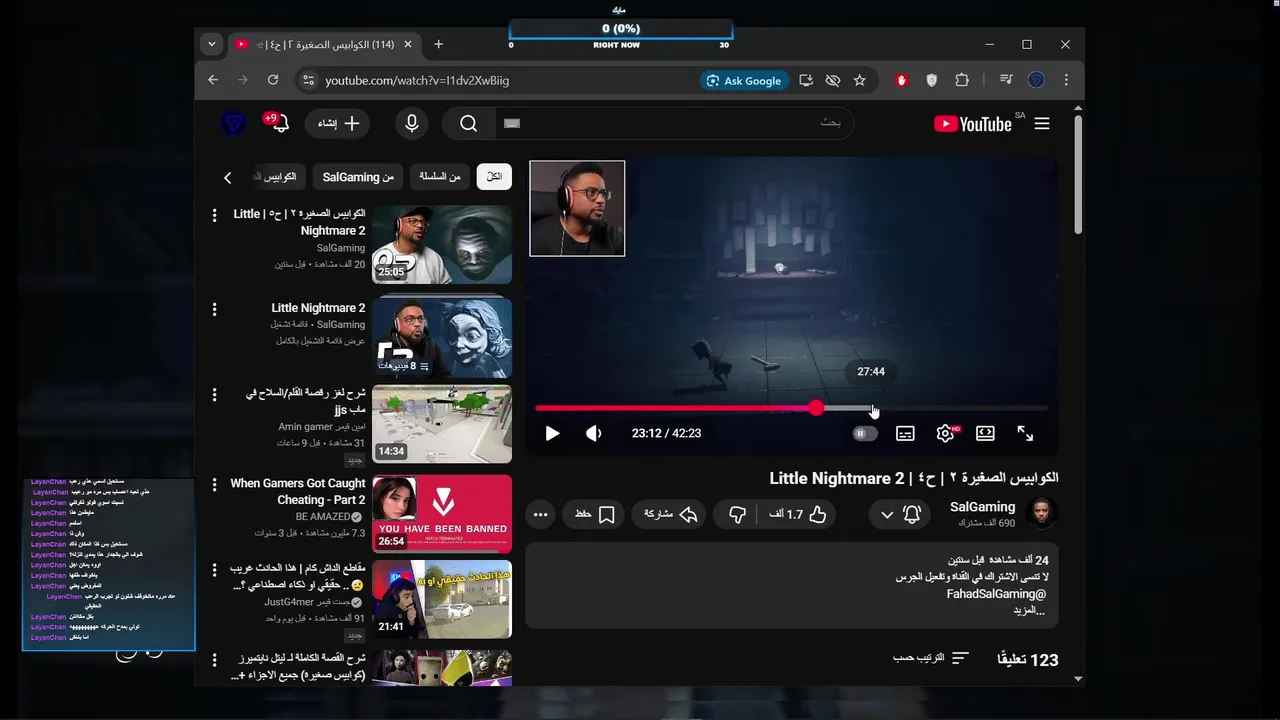Image resolution: width=1280 pixels, height=720 pixels.
Task: Bookmark this page with star
Action: point(859,80)
